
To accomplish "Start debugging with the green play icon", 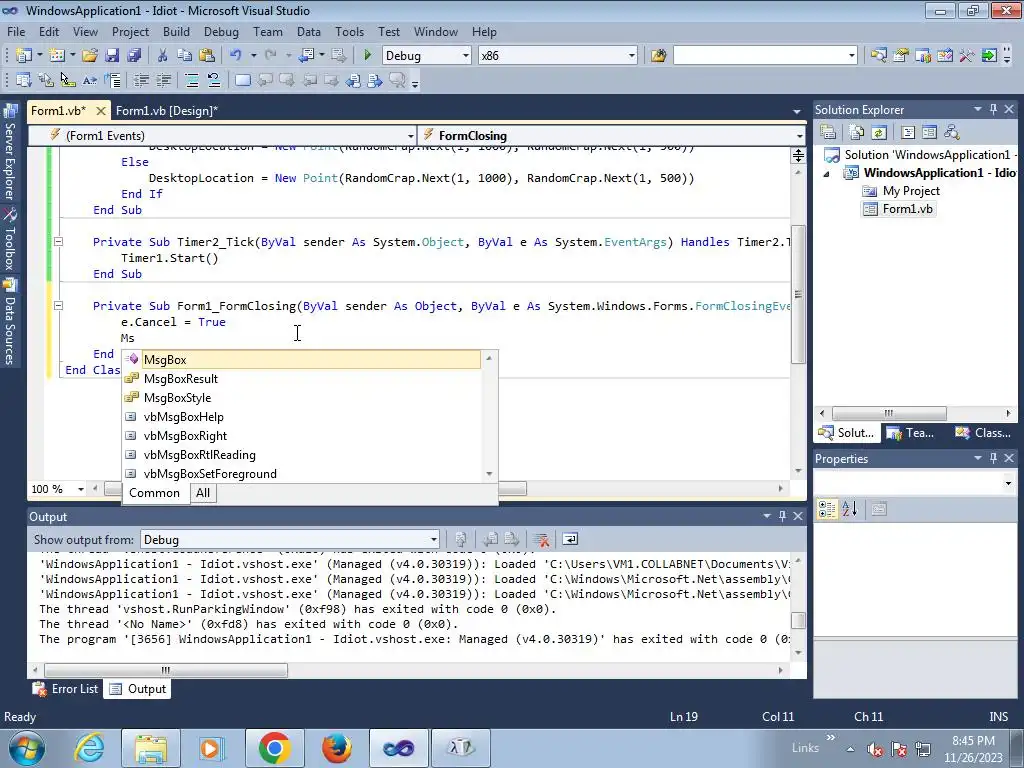I will click(367, 56).
